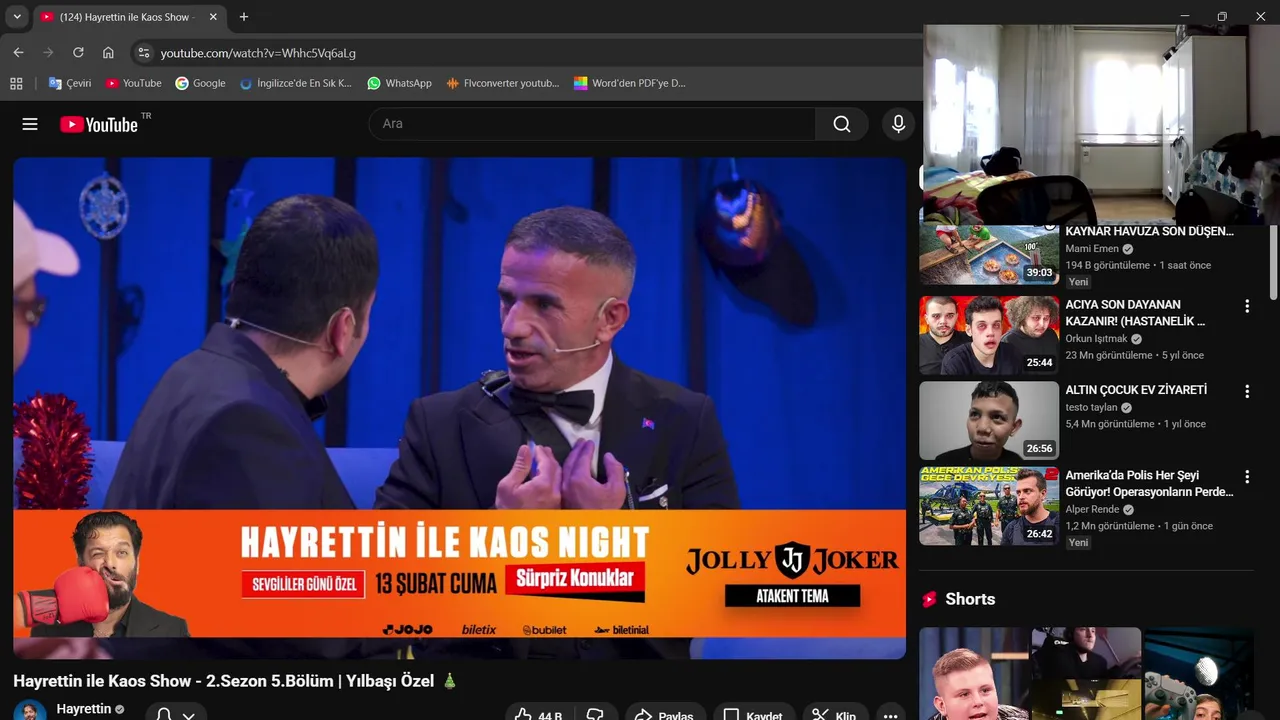Screen dimensions: 1280x720
Task: Open the tab search dropdown
Action: 16,17
